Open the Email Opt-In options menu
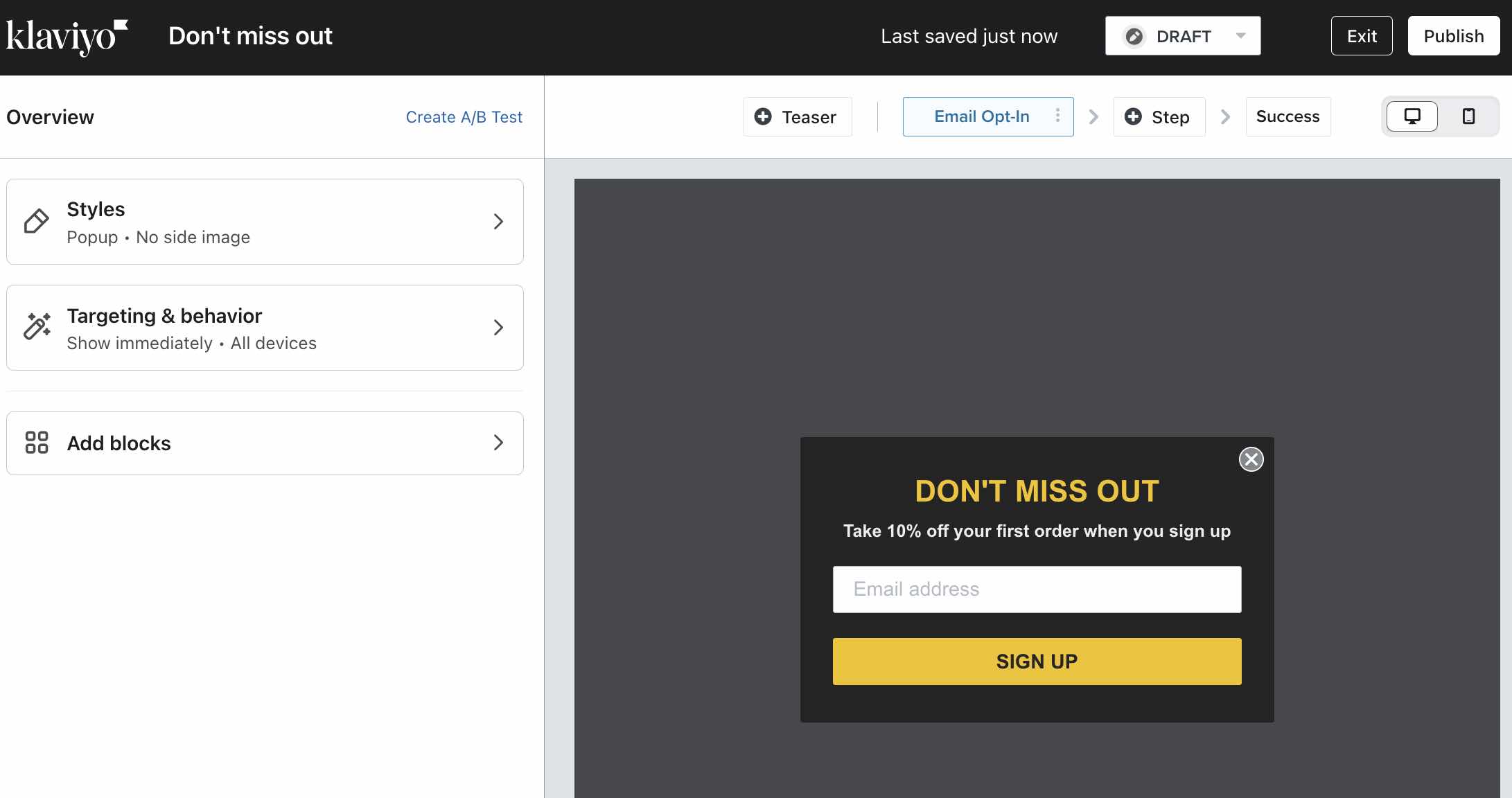Image resolution: width=1512 pixels, height=798 pixels. [1059, 116]
